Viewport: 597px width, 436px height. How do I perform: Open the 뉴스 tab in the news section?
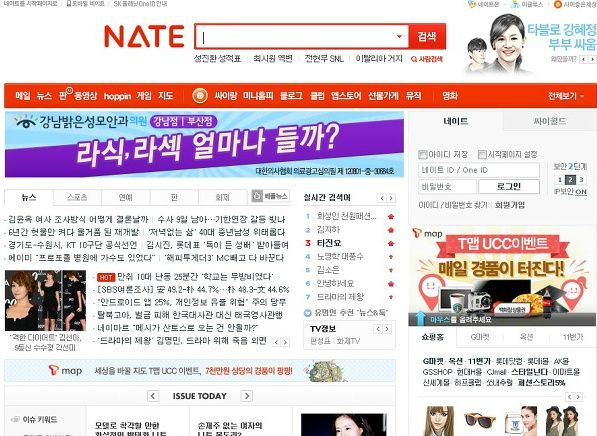tap(29, 197)
